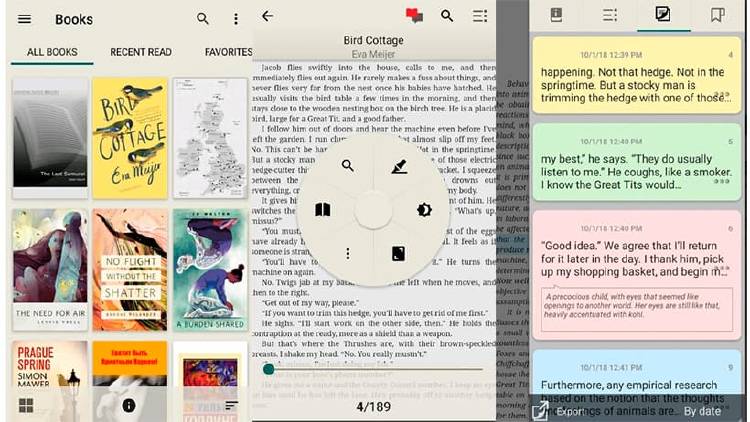Click the search icon in Books header
This screenshot has width=750, height=422.
pos(203,19)
